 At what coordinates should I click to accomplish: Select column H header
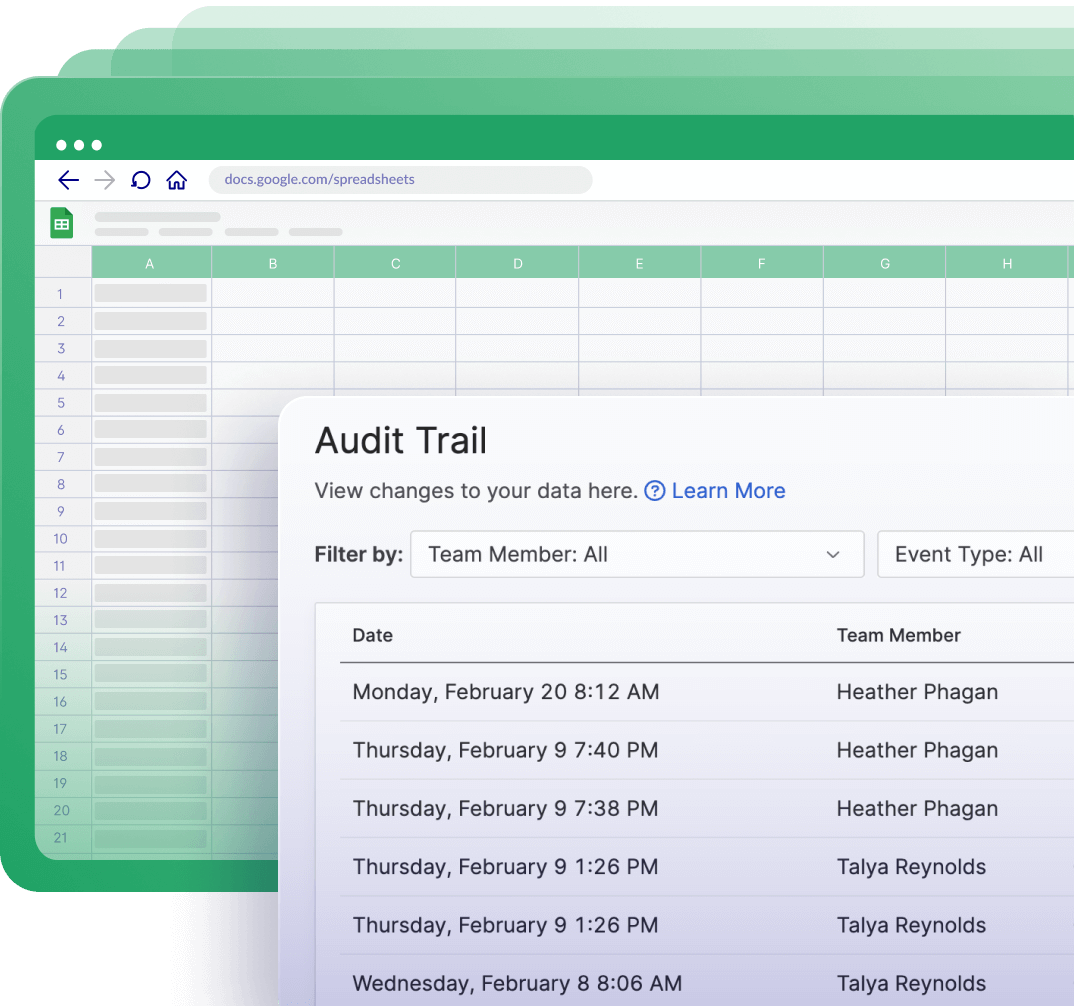point(1007,263)
